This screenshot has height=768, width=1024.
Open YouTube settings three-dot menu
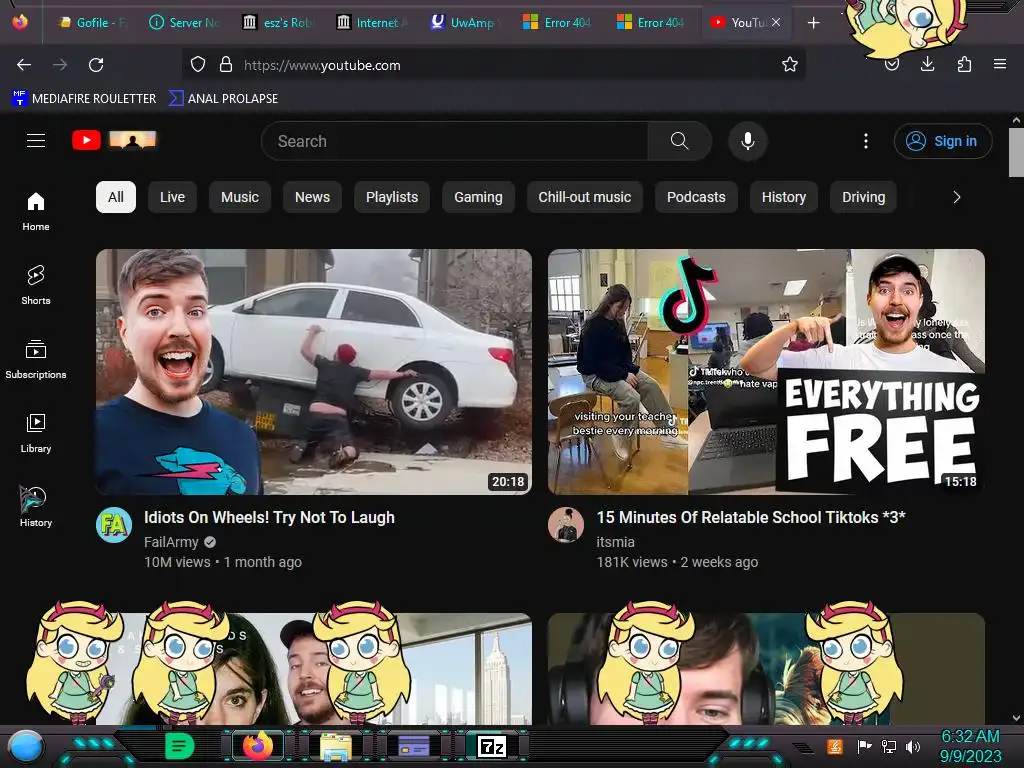coord(866,141)
